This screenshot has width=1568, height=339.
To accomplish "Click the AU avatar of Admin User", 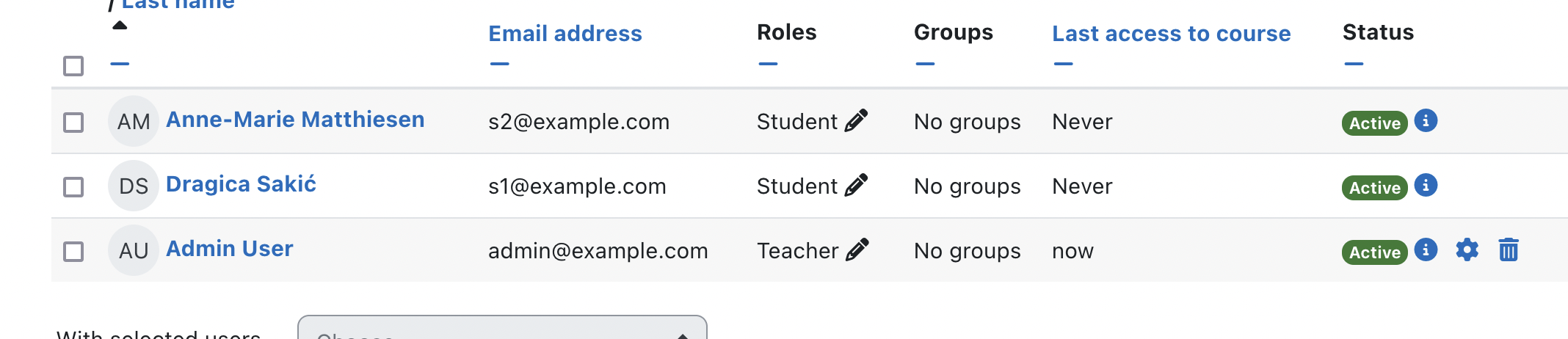I will (134, 250).
